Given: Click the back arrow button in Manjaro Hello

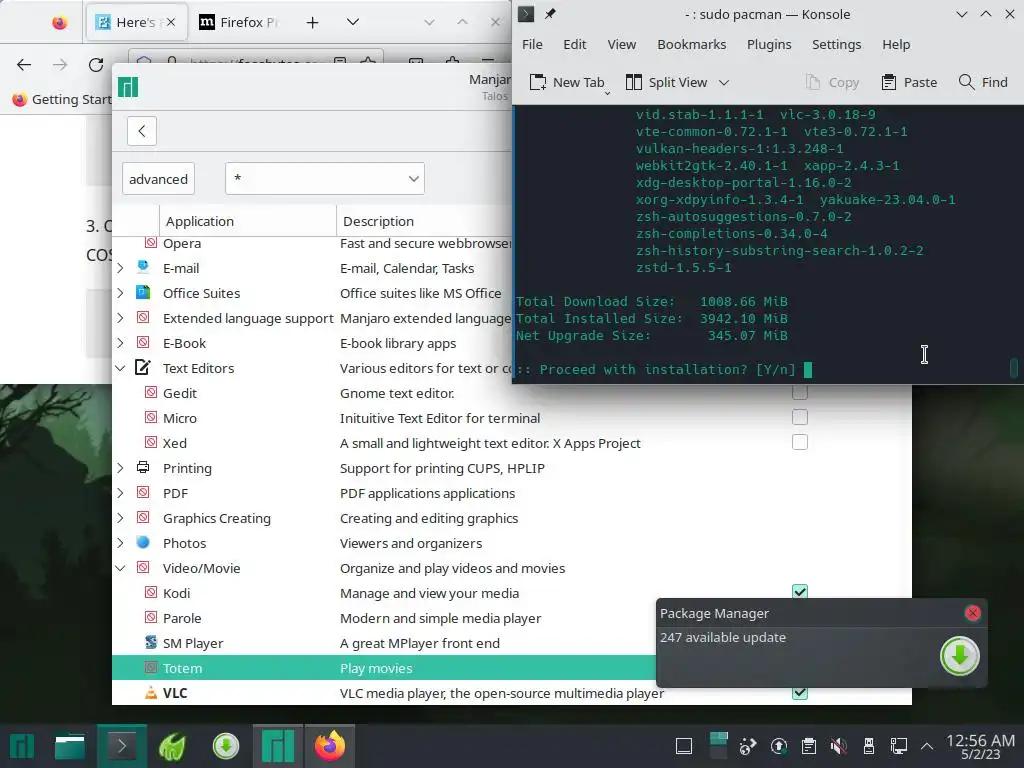Looking at the screenshot, I should pyautogui.click(x=142, y=131).
